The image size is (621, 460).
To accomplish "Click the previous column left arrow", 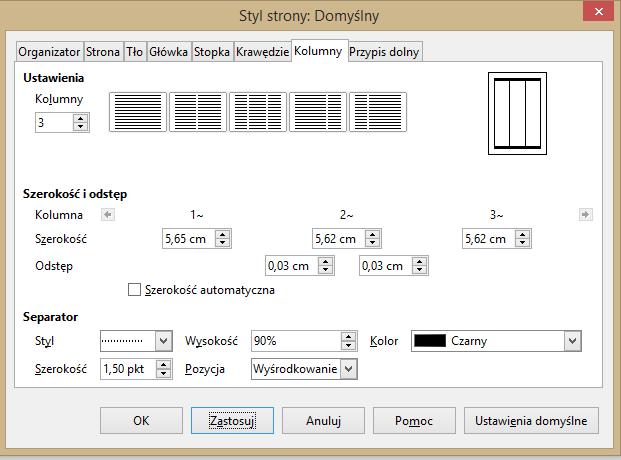I will point(108,215).
